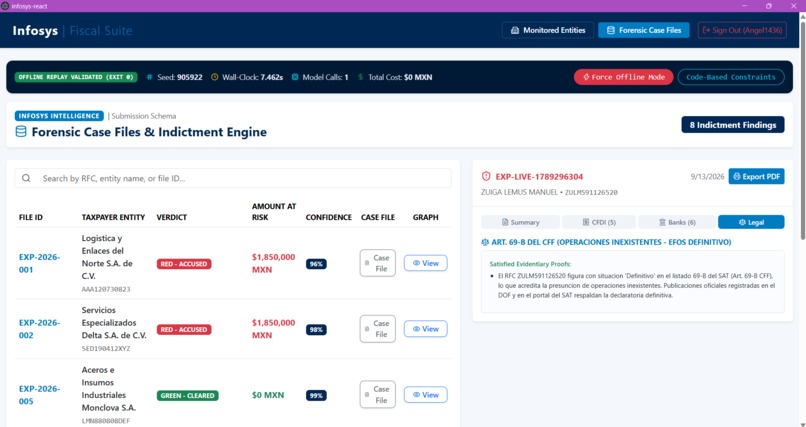Click the receipt icon in CFDI tab
The width and height of the screenshot is (806, 427).
point(585,222)
